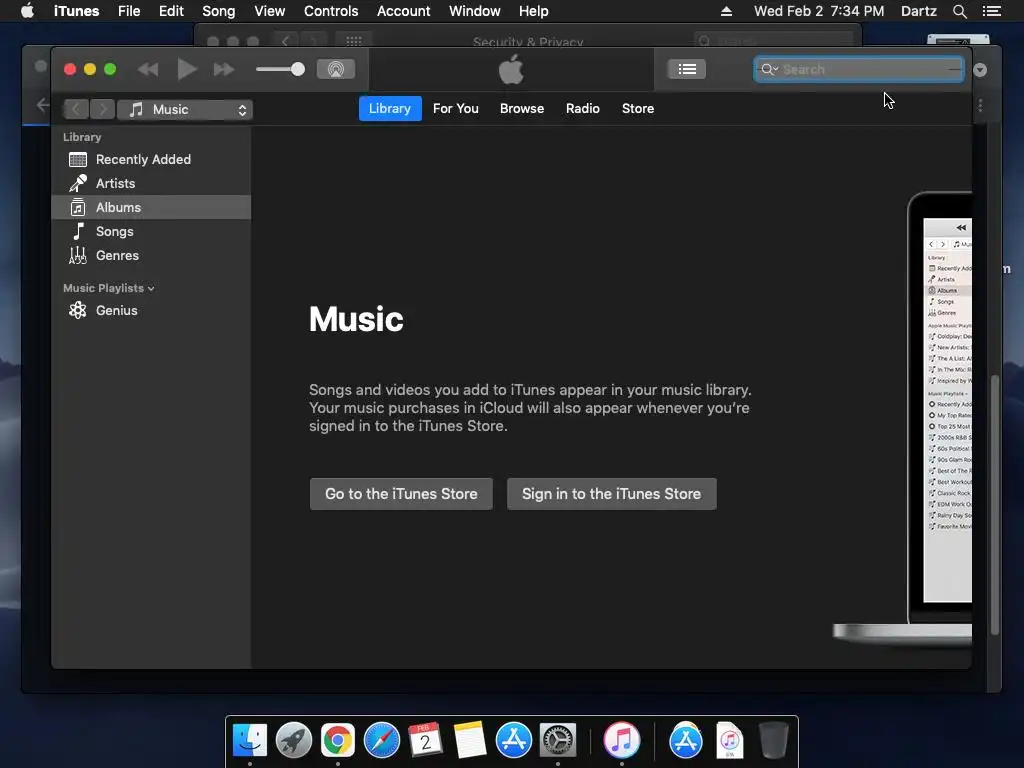
Task: Open the iTunes menu in menu bar
Action: tap(76, 11)
